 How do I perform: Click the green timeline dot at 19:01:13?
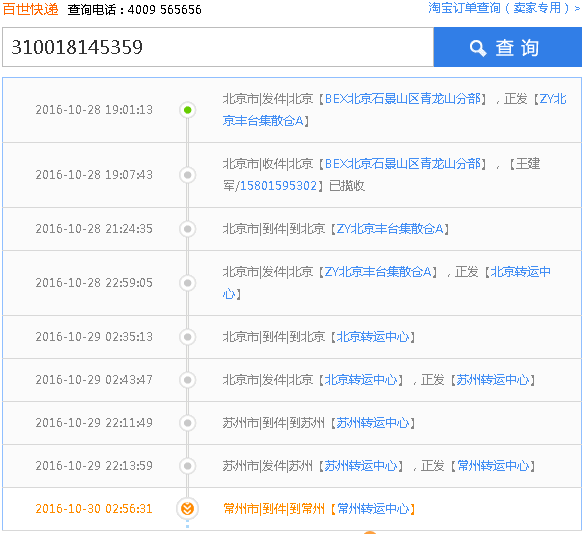click(188, 110)
